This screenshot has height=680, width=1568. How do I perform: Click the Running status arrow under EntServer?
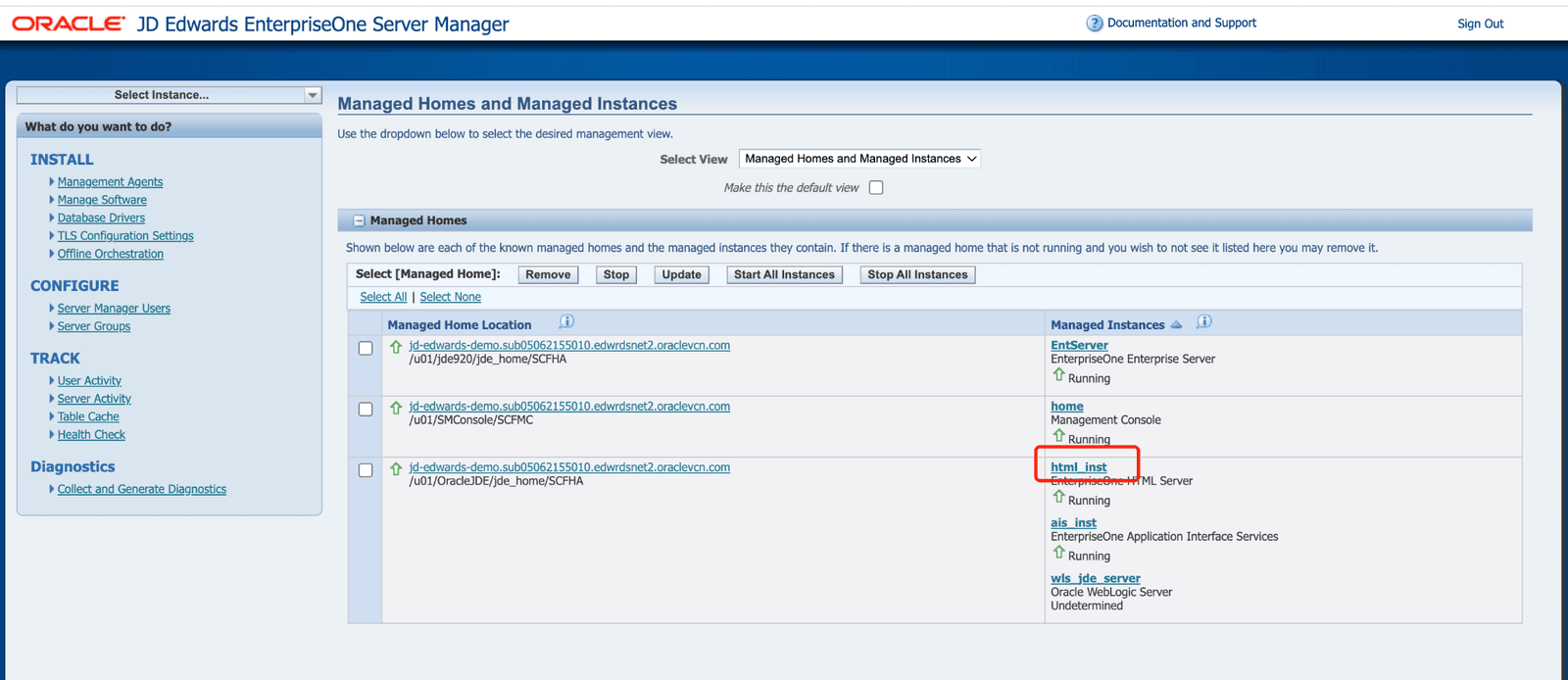pos(1058,374)
